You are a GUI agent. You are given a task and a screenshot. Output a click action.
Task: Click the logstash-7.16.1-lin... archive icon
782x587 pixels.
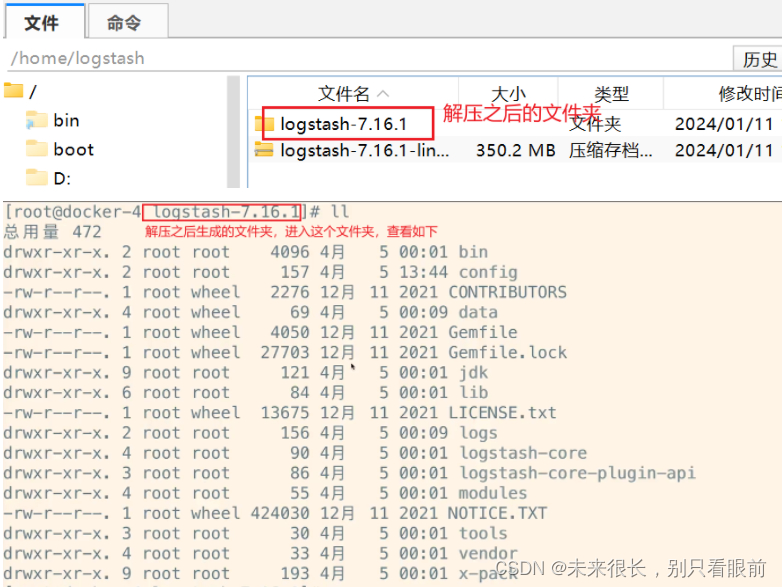coord(264,150)
